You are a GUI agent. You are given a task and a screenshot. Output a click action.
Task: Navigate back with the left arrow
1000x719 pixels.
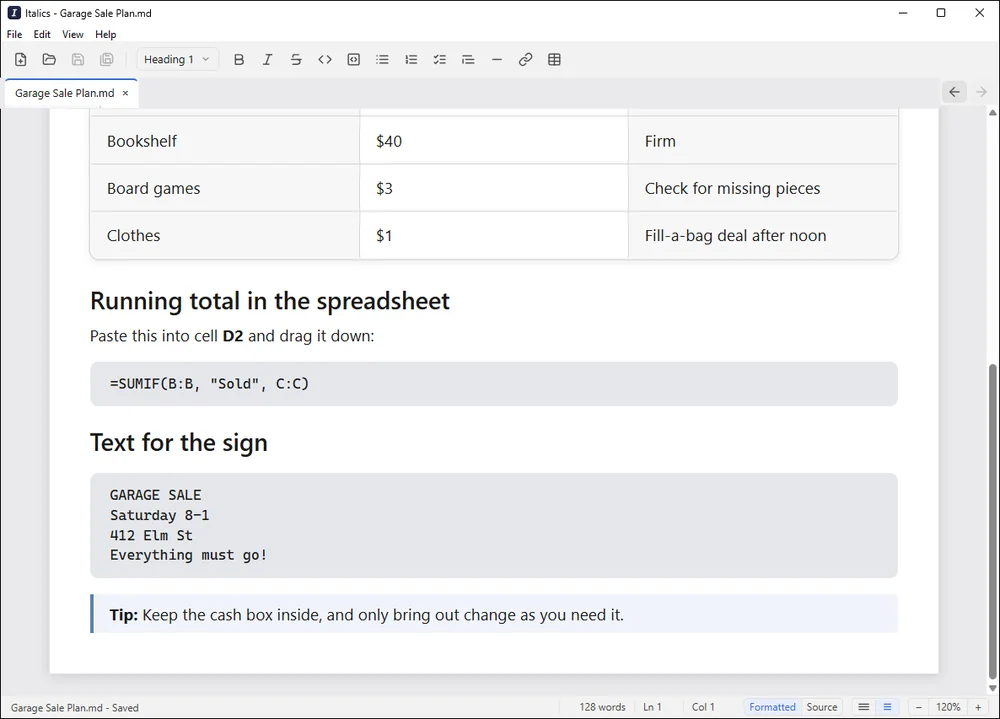[954, 92]
